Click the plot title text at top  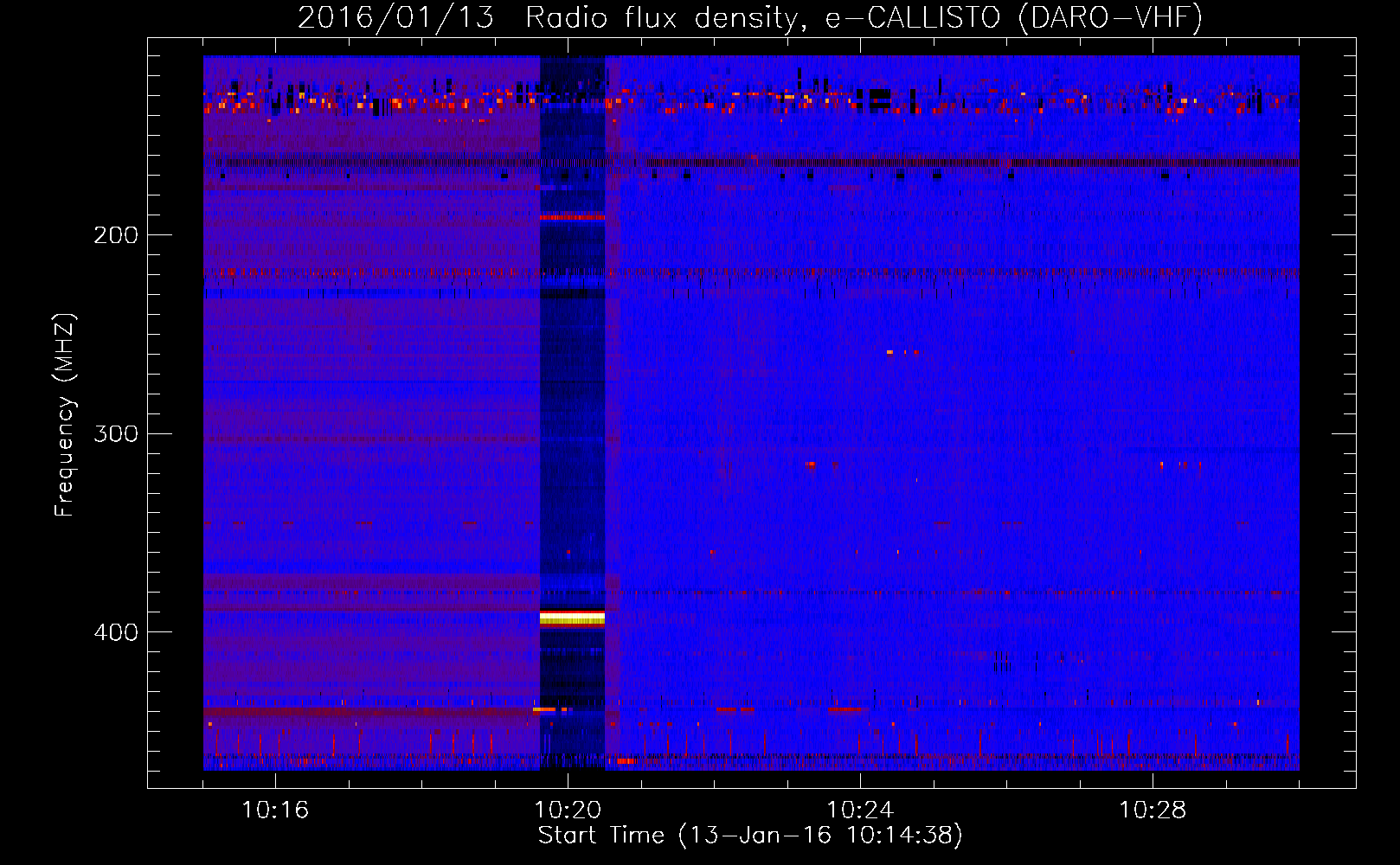click(x=750, y=18)
